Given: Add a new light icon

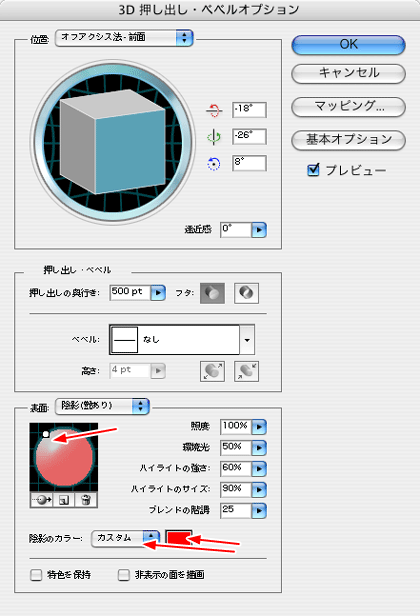Looking at the screenshot, I should [x=64, y=500].
